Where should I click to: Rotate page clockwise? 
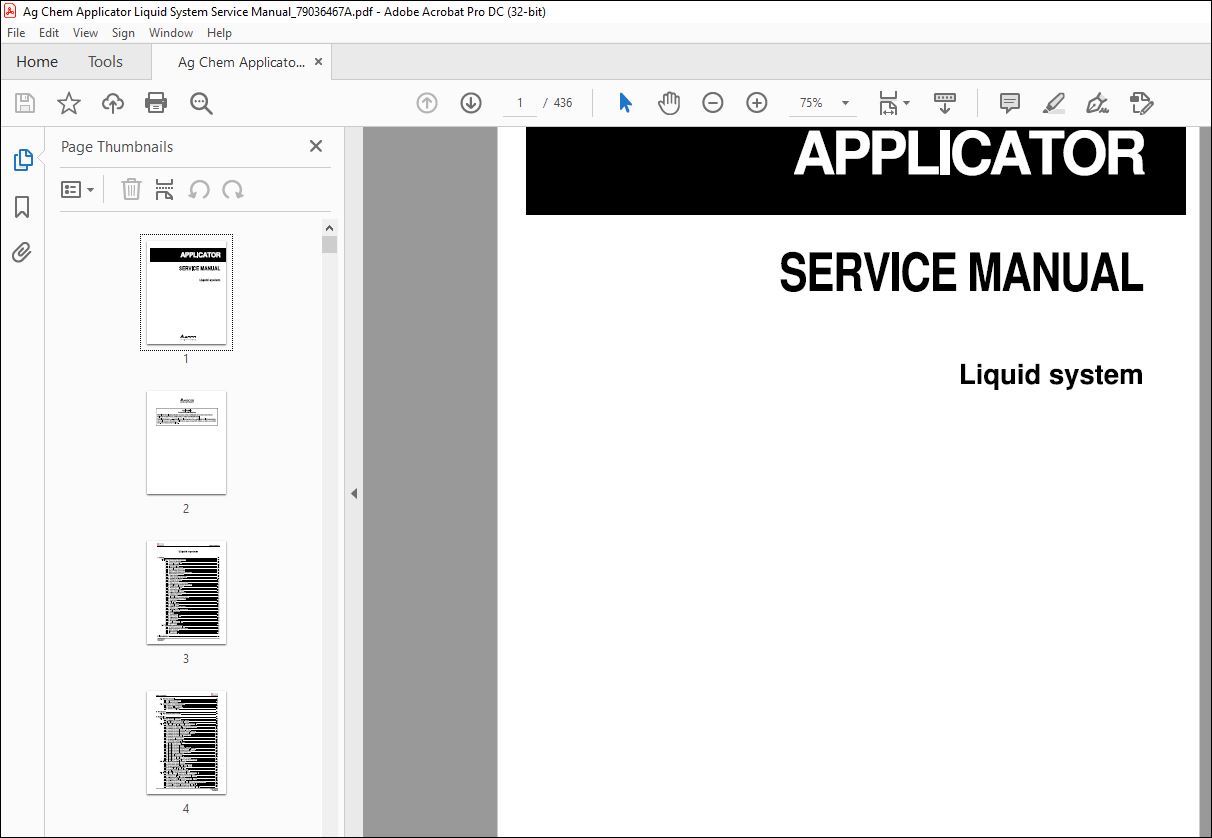click(233, 190)
